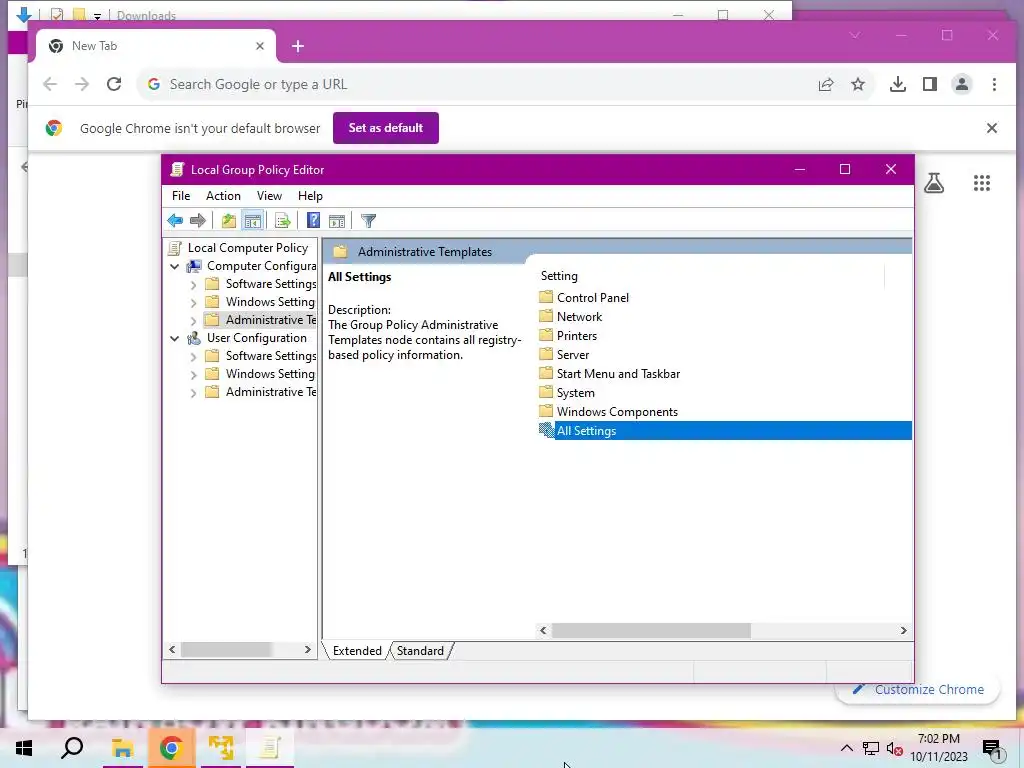Switch to the Standard tab
The width and height of the screenshot is (1024, 768).
(420, 650)
